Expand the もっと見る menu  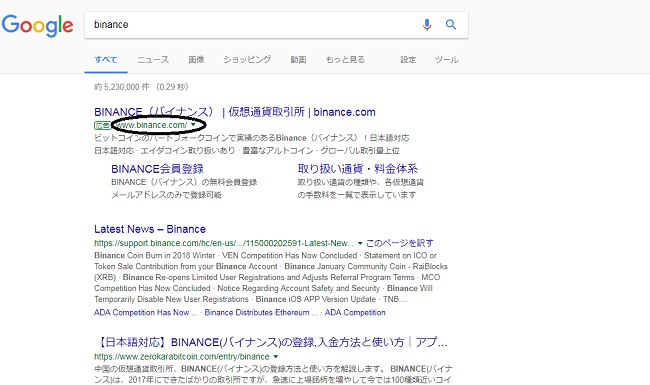click(345, 60)
